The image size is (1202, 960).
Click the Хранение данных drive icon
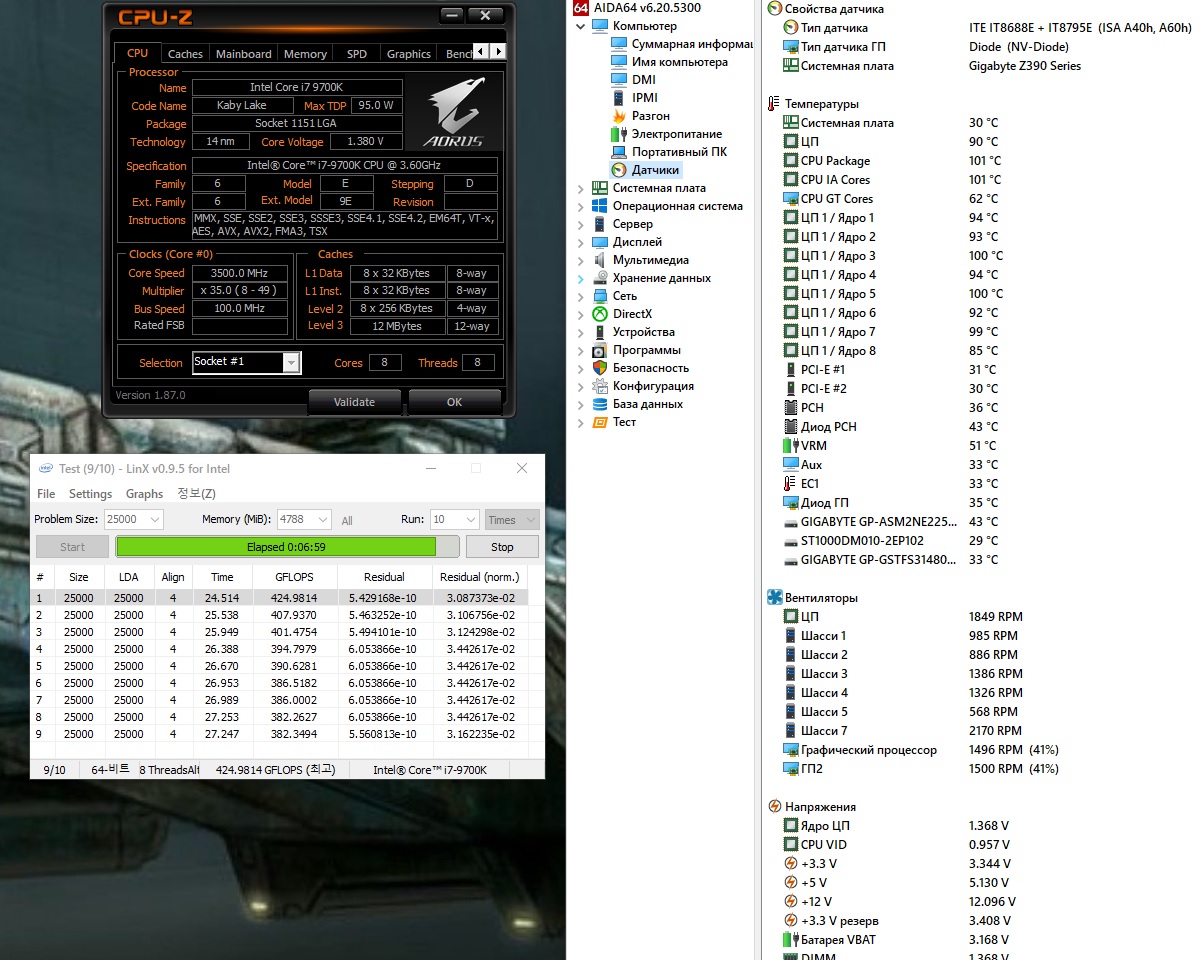pos(600,278)
